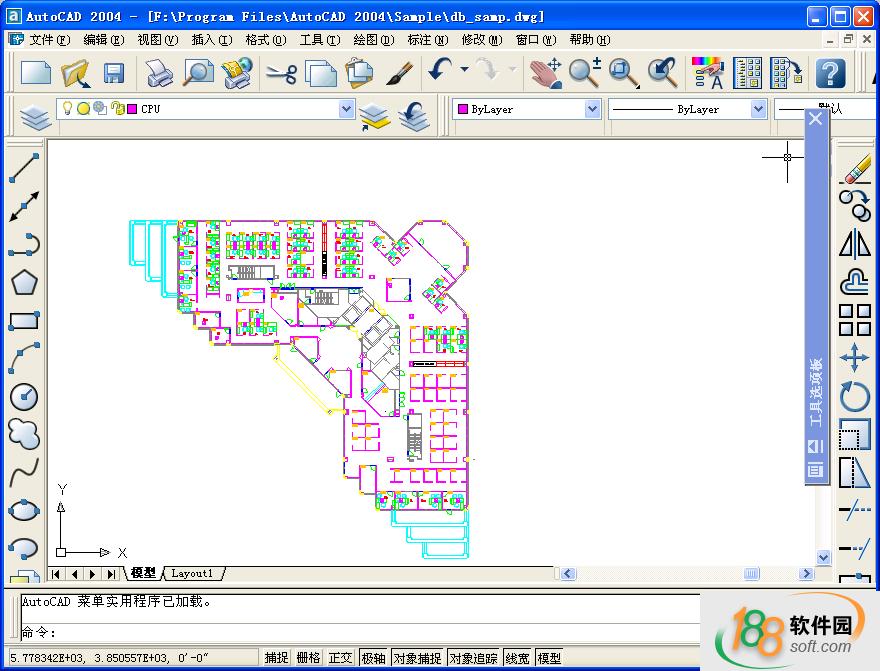
Task: Choose the Mirror modify tool
Action: coord(855,243)
